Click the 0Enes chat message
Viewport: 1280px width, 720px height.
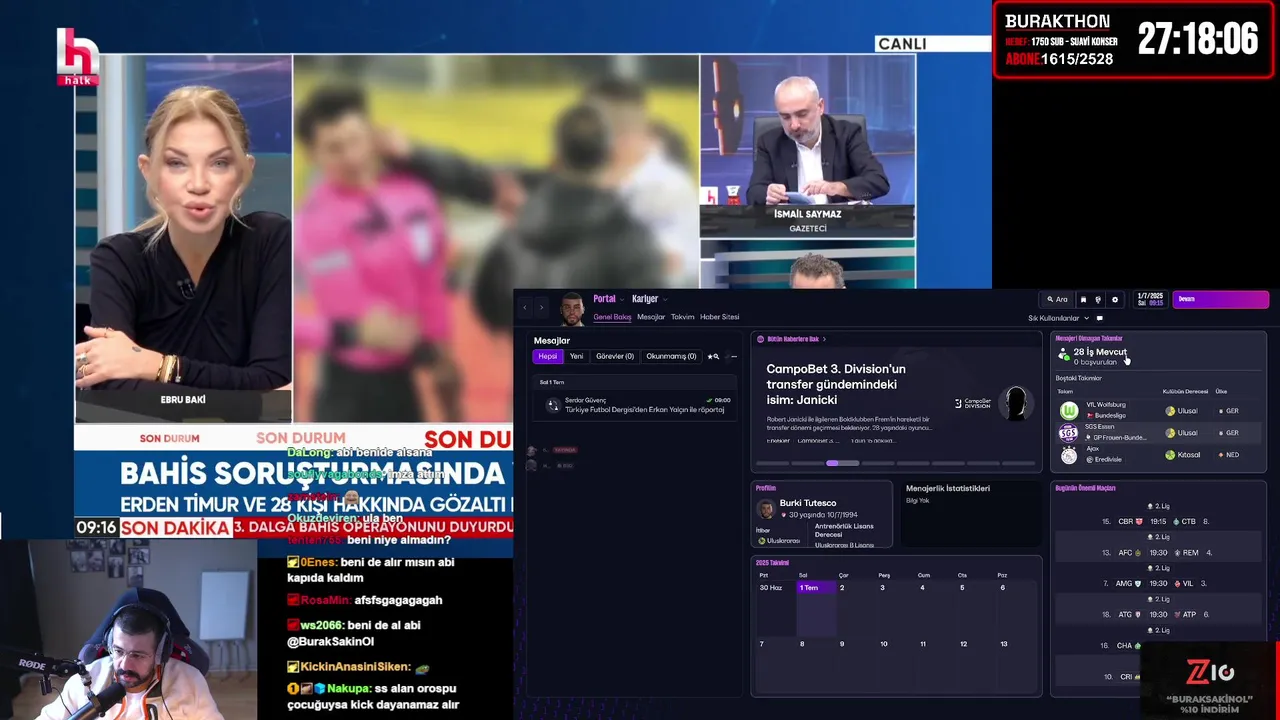coord(371,570)
